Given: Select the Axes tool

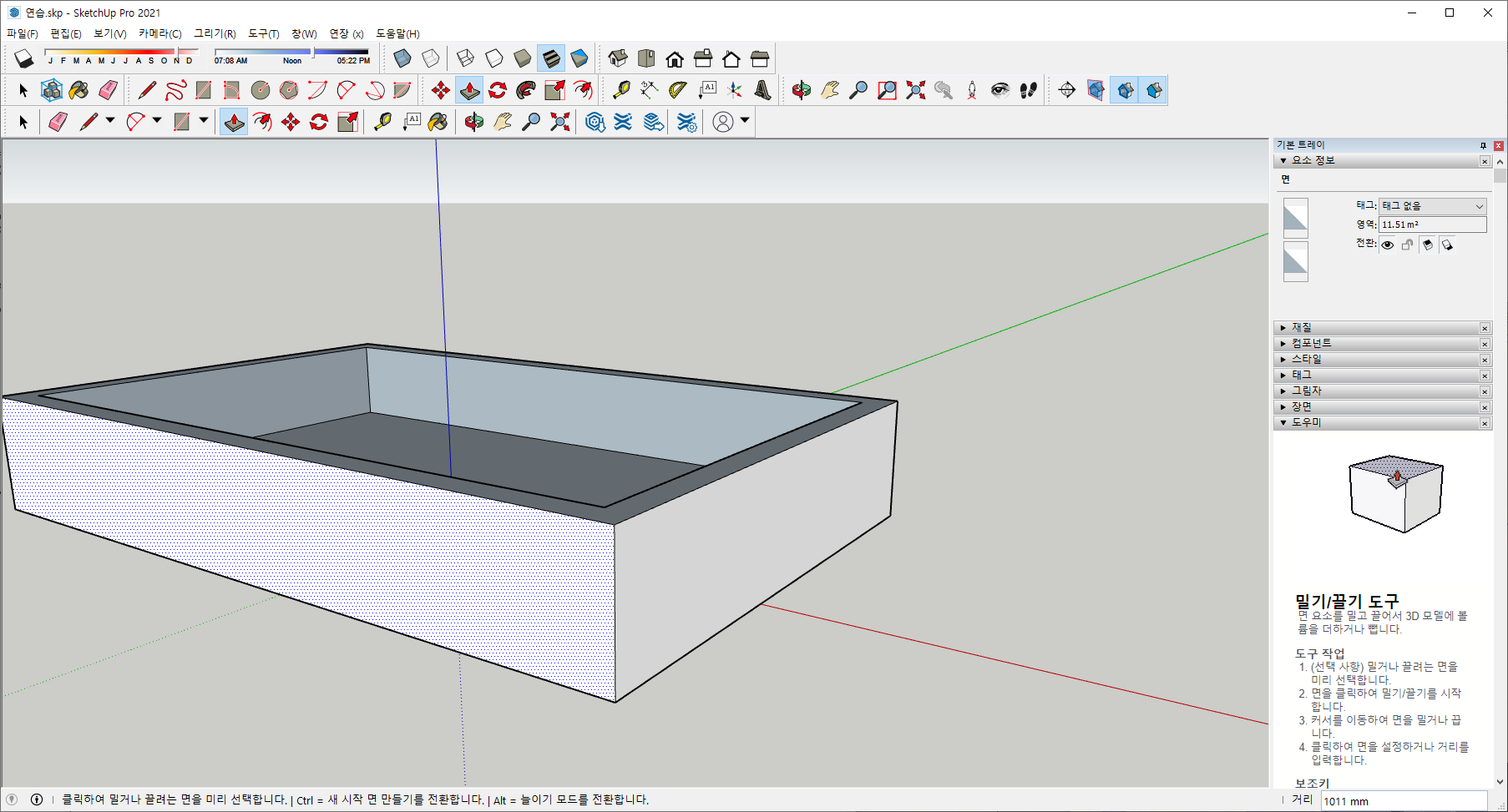Looking at the screenshot, I should click(735, 90).
